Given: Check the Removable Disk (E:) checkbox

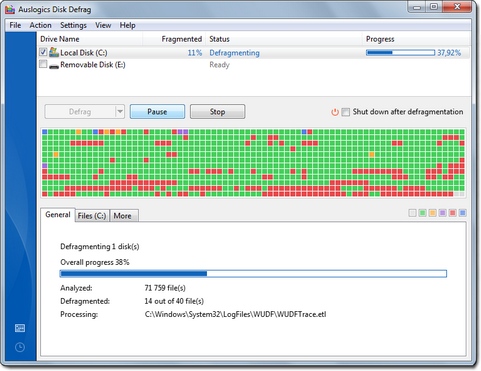Looking at the screenshot, I should coord(43,64).
